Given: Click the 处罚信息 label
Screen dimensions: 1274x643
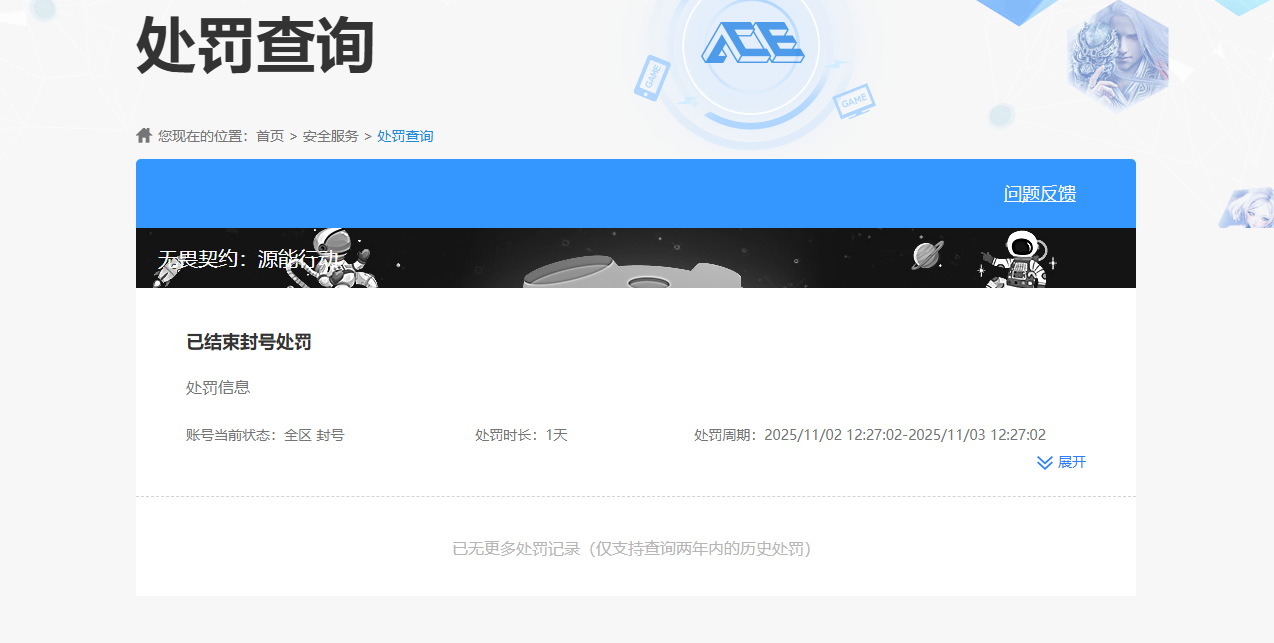Looking at the screenshot, I should tap(218, 387).
